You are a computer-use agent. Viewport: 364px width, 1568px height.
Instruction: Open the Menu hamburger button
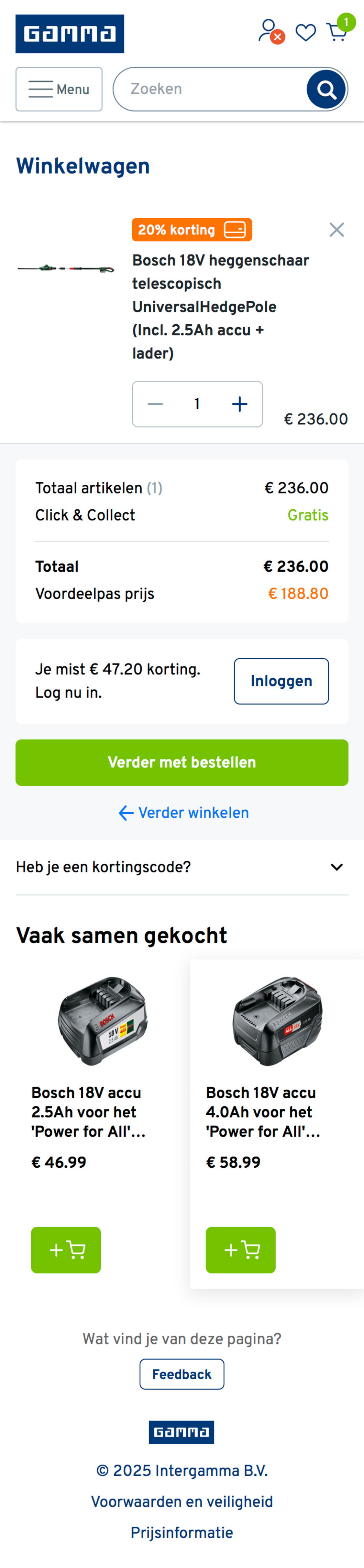(x=59, y=90)
